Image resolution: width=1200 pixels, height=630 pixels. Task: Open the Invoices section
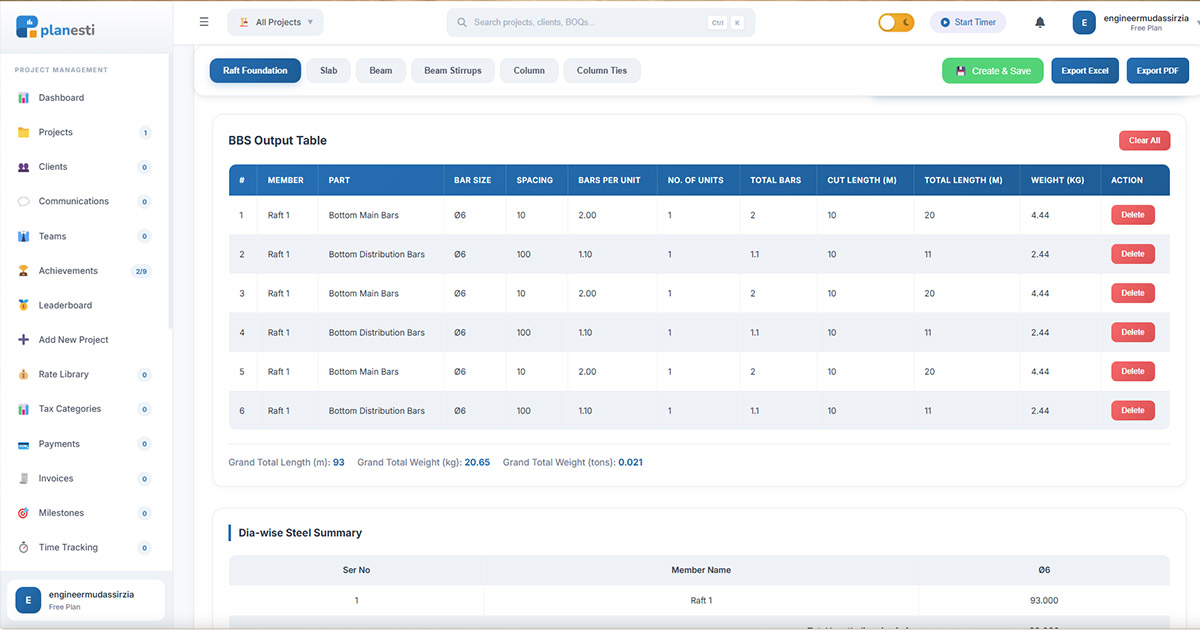pos(56,478)
